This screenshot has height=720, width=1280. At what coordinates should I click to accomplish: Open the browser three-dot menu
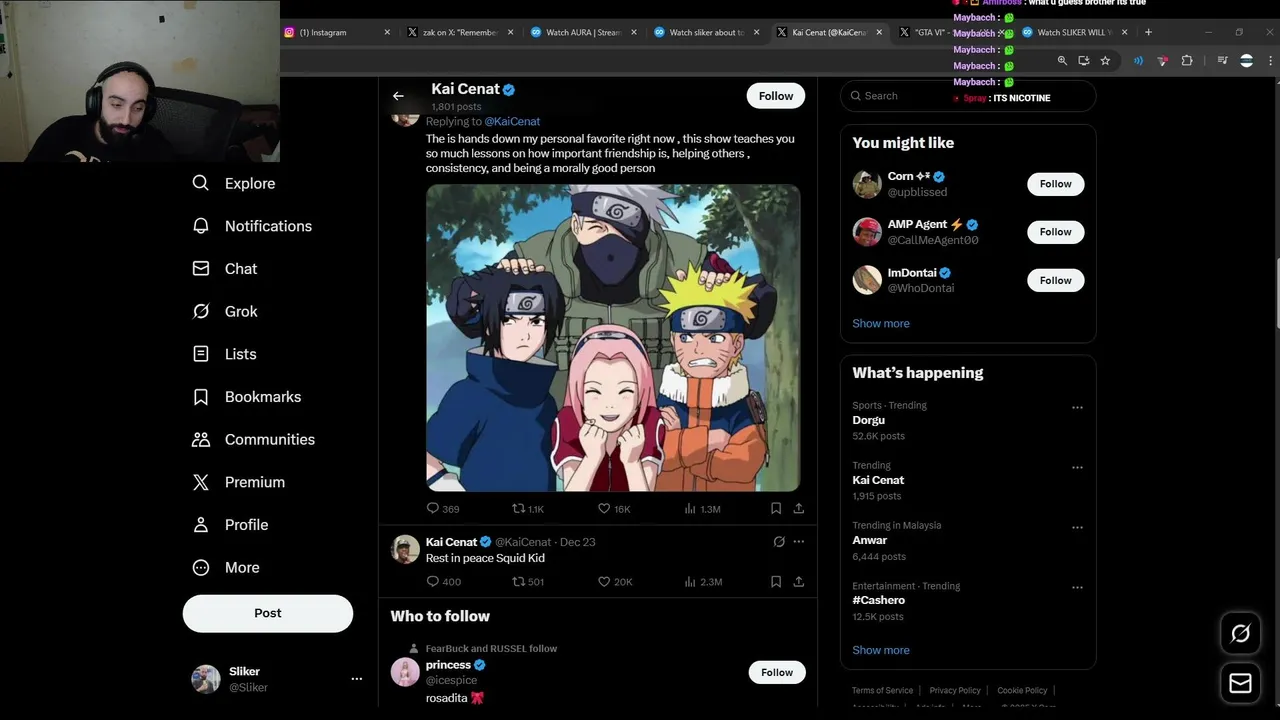pyautogui.click(x=1270, y=61)
